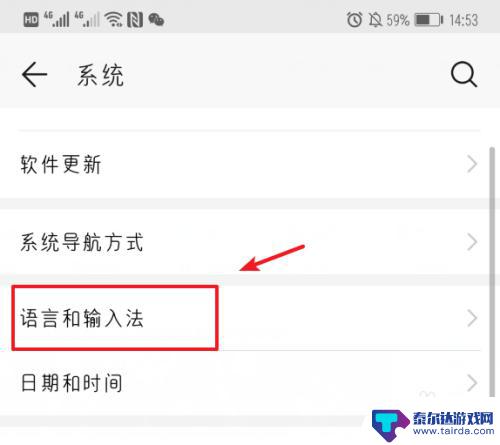Tap the WeChat notification icon
The image size is (500, 445).
(156, 20)
